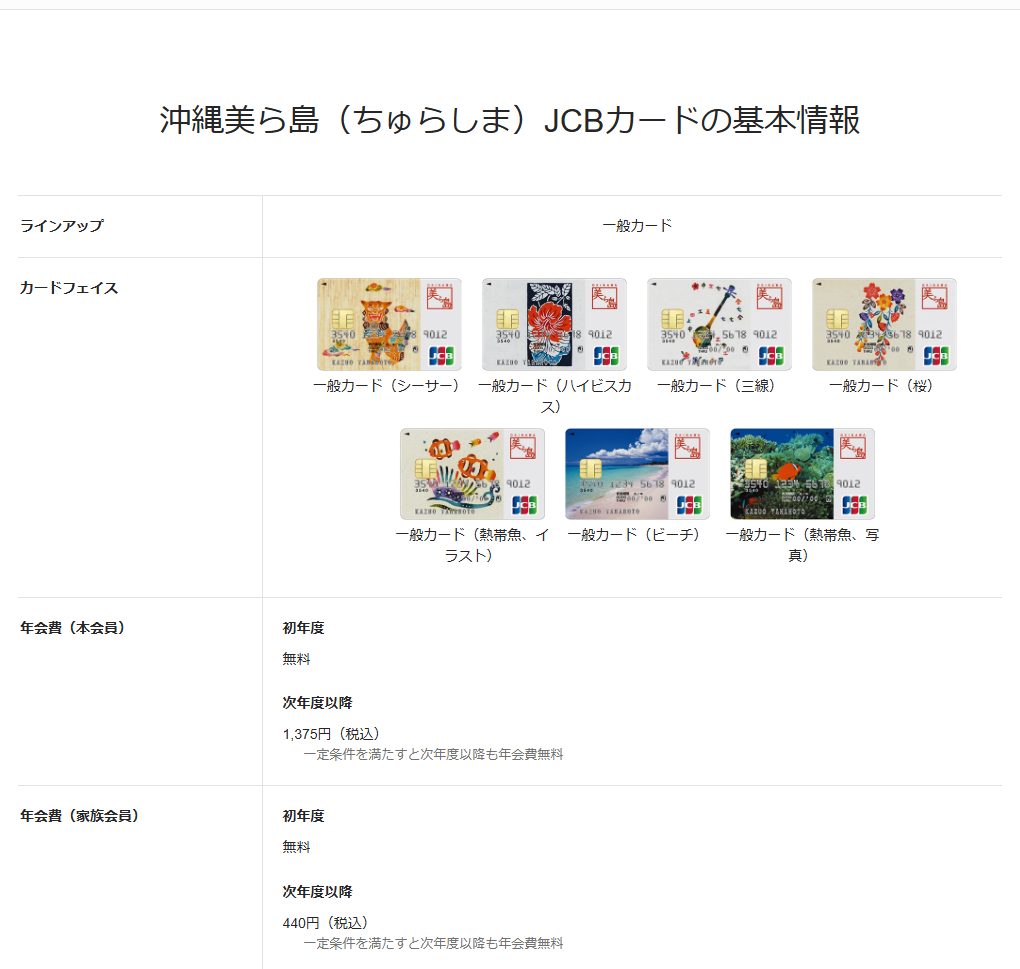Image resolution: width=1020 pixels, height=969 pixels.
Task: Select the シーサー card design image
Action: click(x=389, y=325)
